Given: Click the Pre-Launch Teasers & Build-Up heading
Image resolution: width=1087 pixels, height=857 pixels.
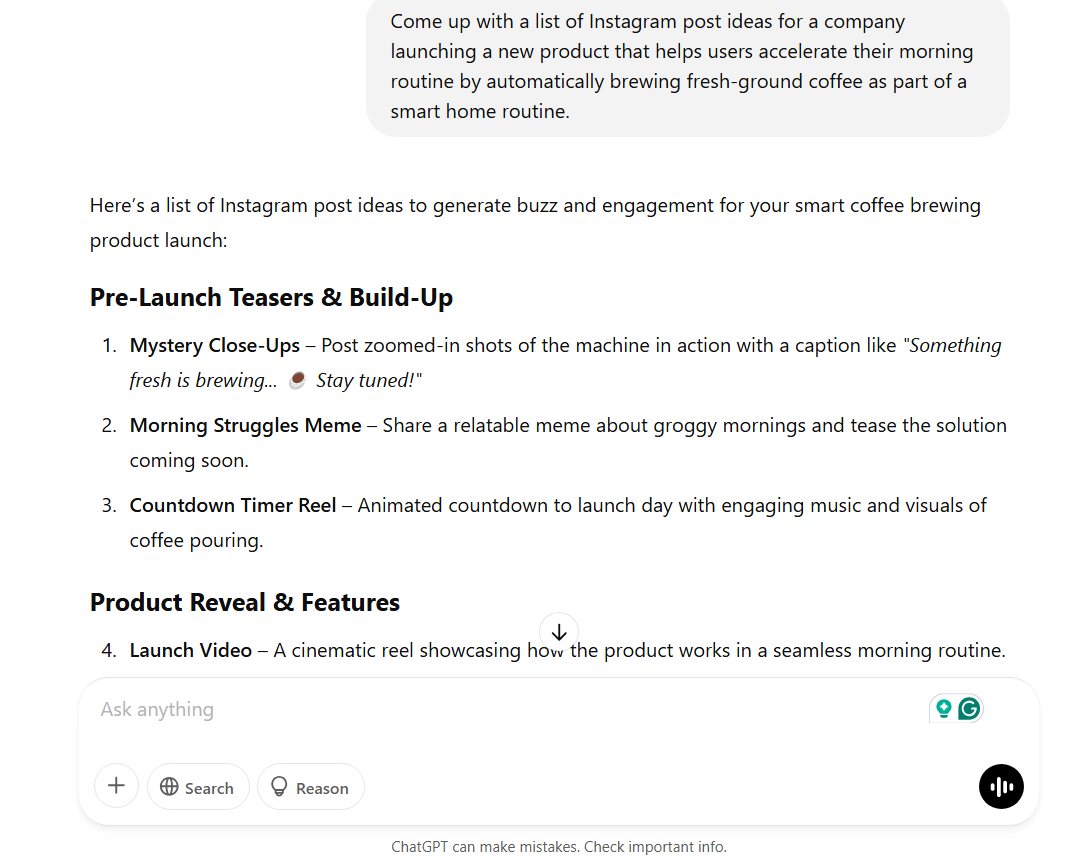Looking at the screenshot, I should [271, 297].
